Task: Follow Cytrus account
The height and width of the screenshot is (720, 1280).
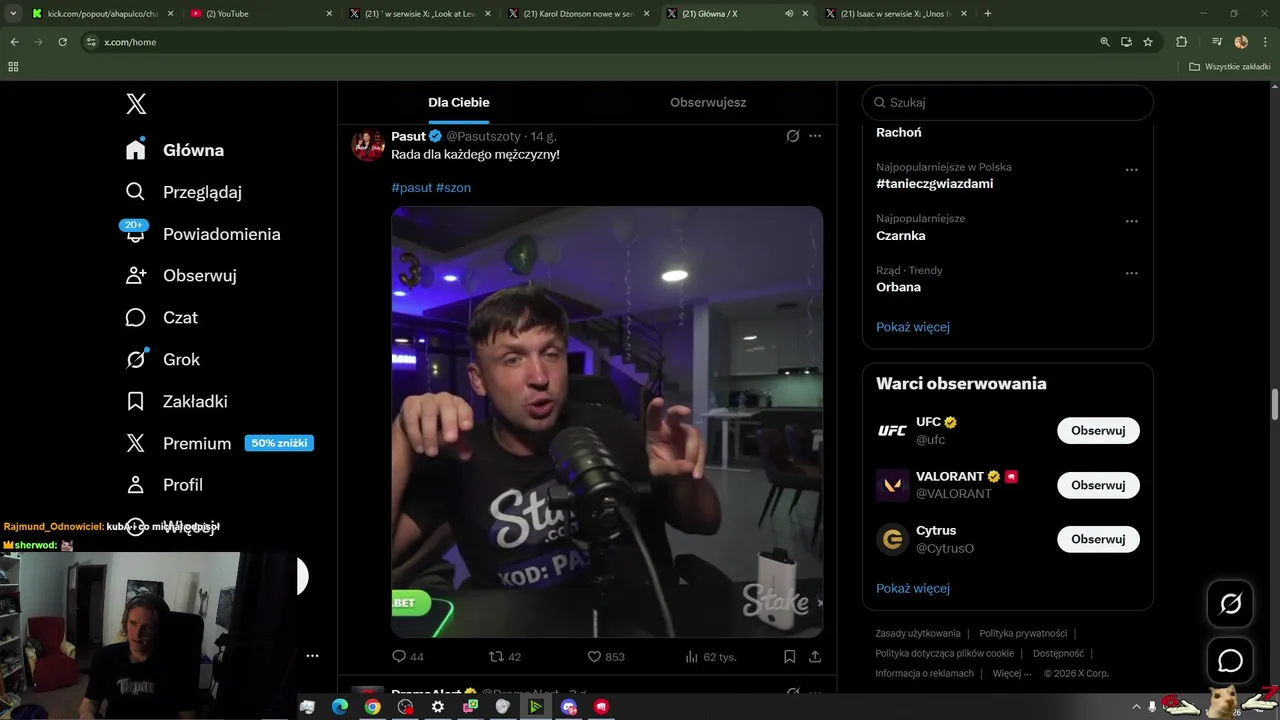Action: pyautogui.click(x=1098, y=539)
